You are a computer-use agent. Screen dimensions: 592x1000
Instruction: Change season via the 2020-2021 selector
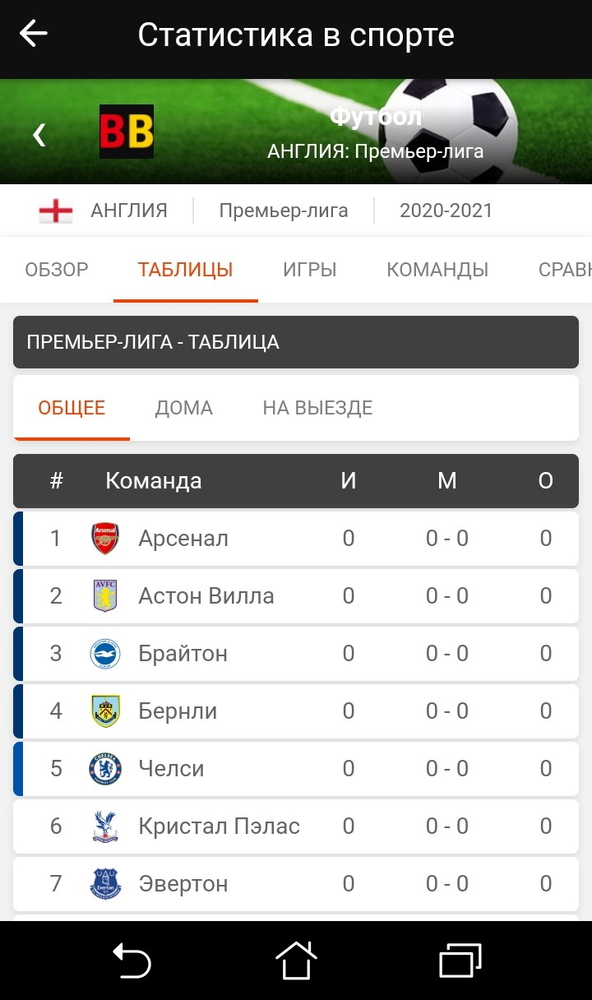click(x=445, y=210)
